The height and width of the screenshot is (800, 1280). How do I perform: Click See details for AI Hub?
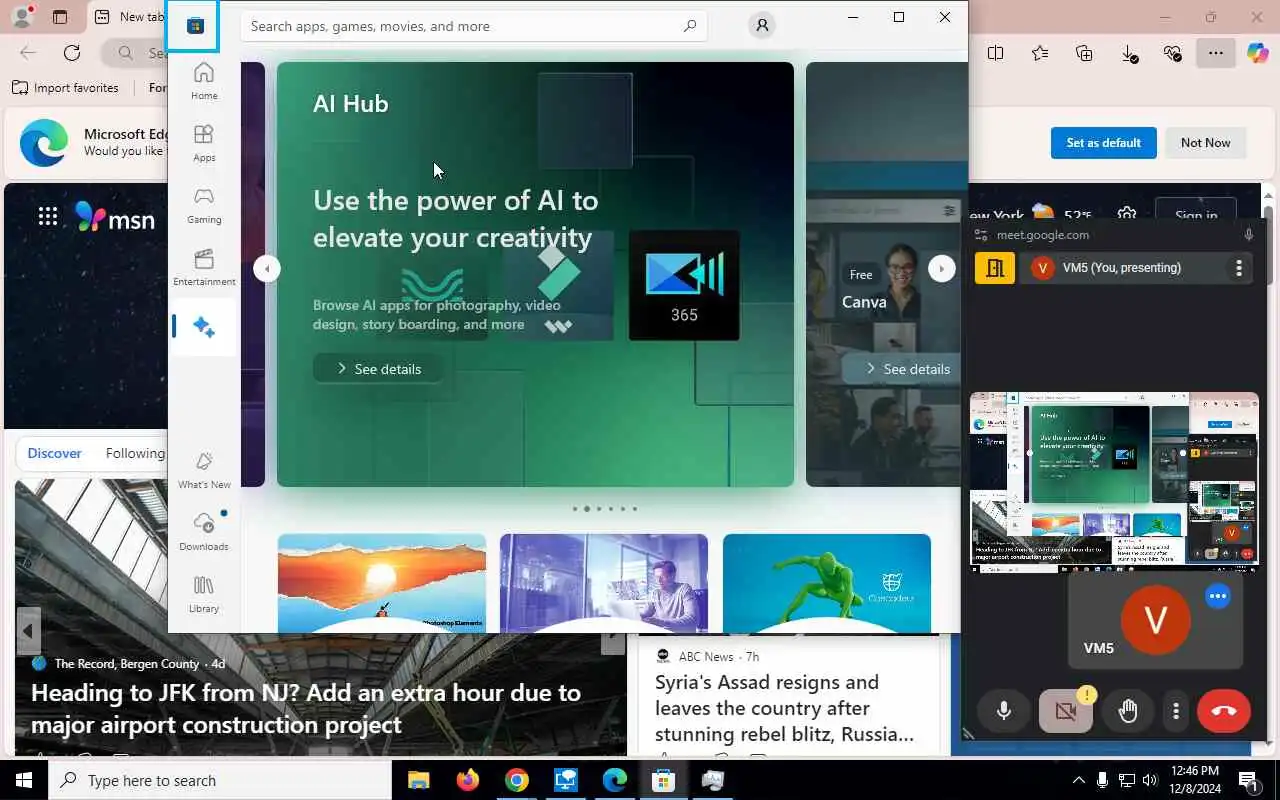click(378, 369)
